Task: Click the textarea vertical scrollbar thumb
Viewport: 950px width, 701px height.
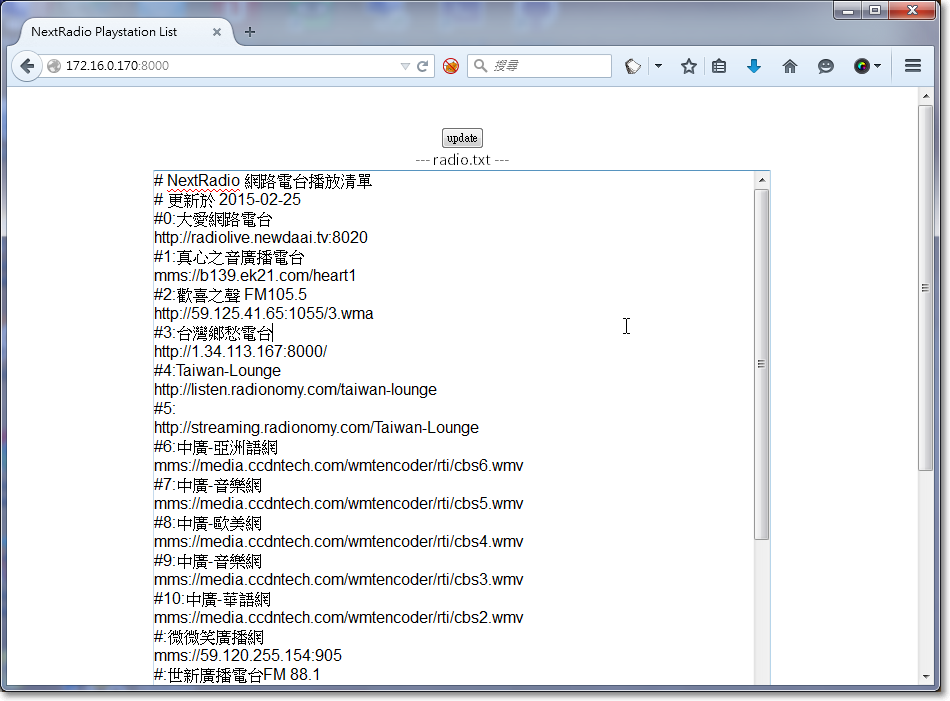Action: [762, 364]
